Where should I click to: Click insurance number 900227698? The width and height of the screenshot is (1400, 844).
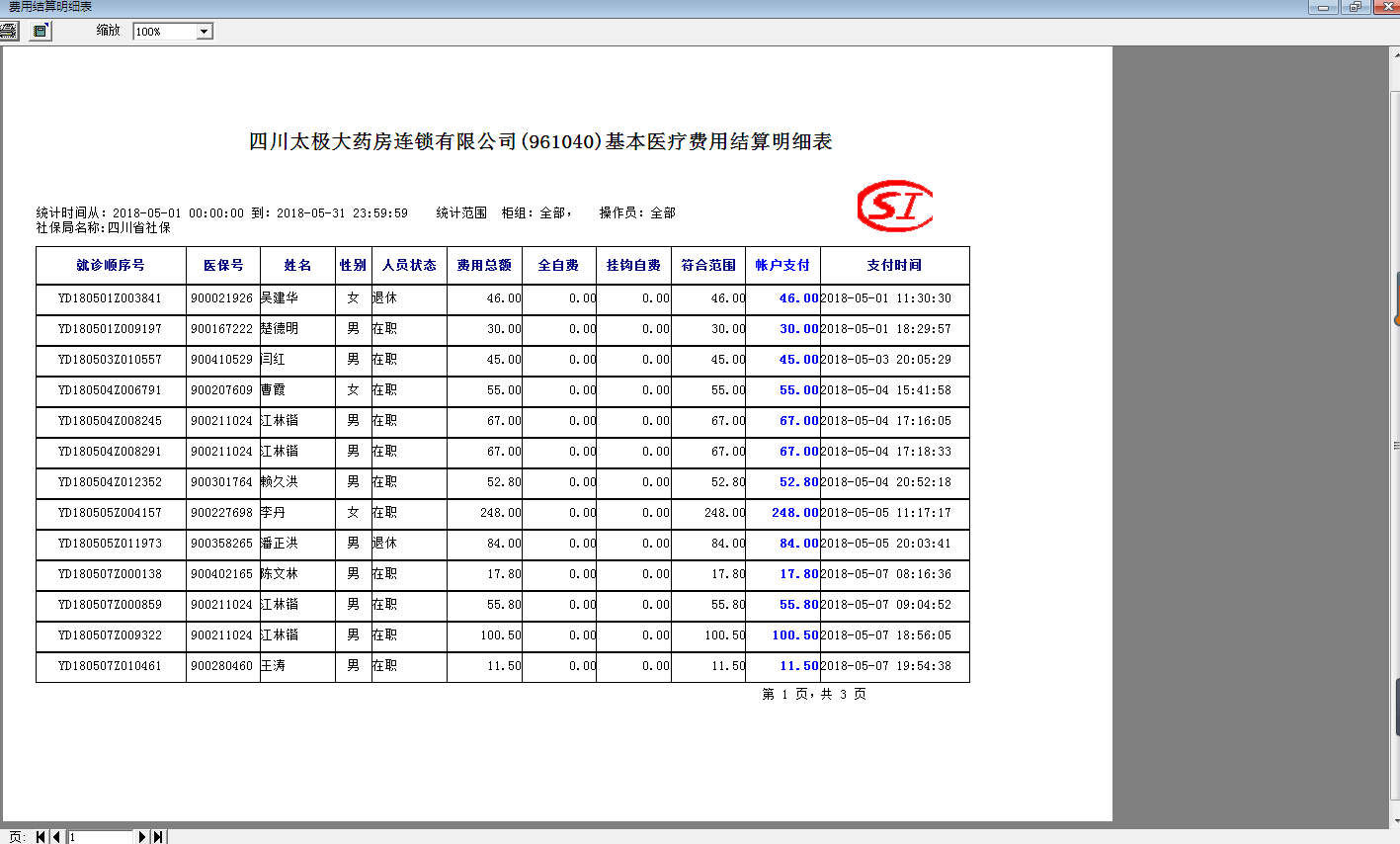pyautogui.click(x=222, y=513)
